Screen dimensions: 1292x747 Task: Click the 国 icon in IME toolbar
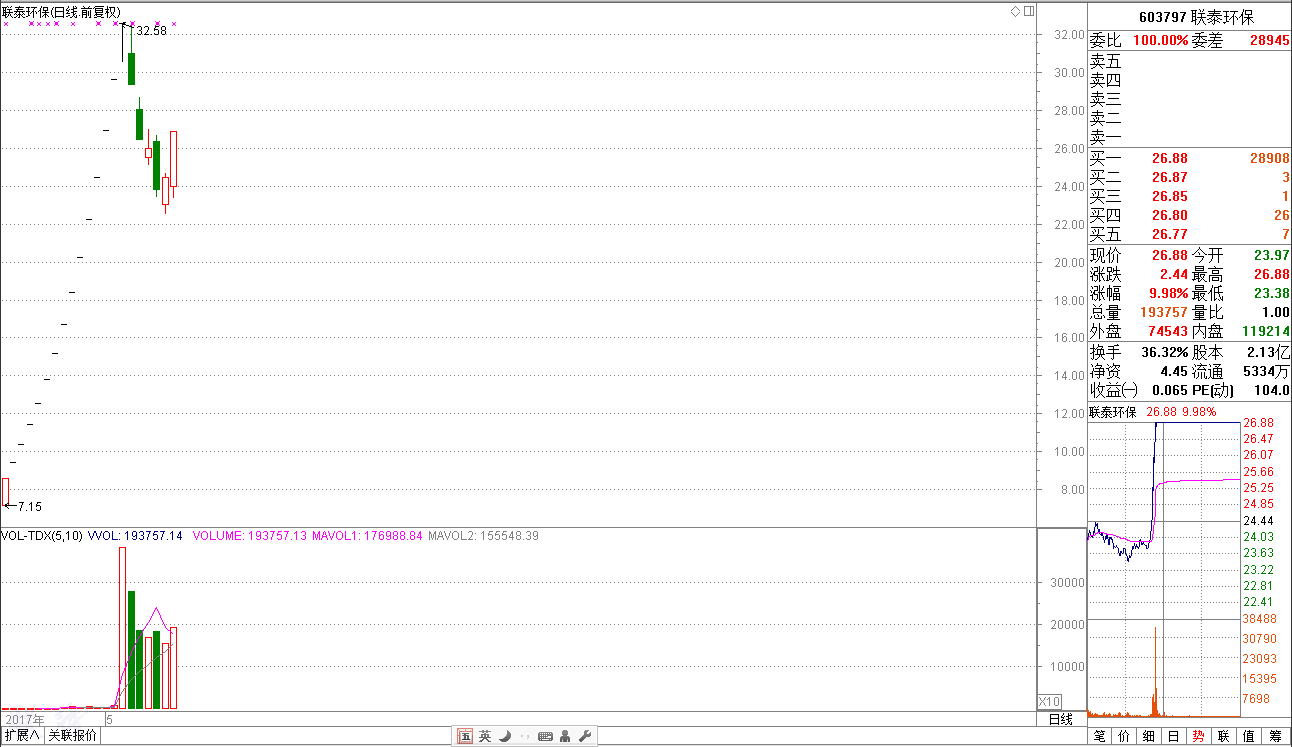tap(465, 737)
